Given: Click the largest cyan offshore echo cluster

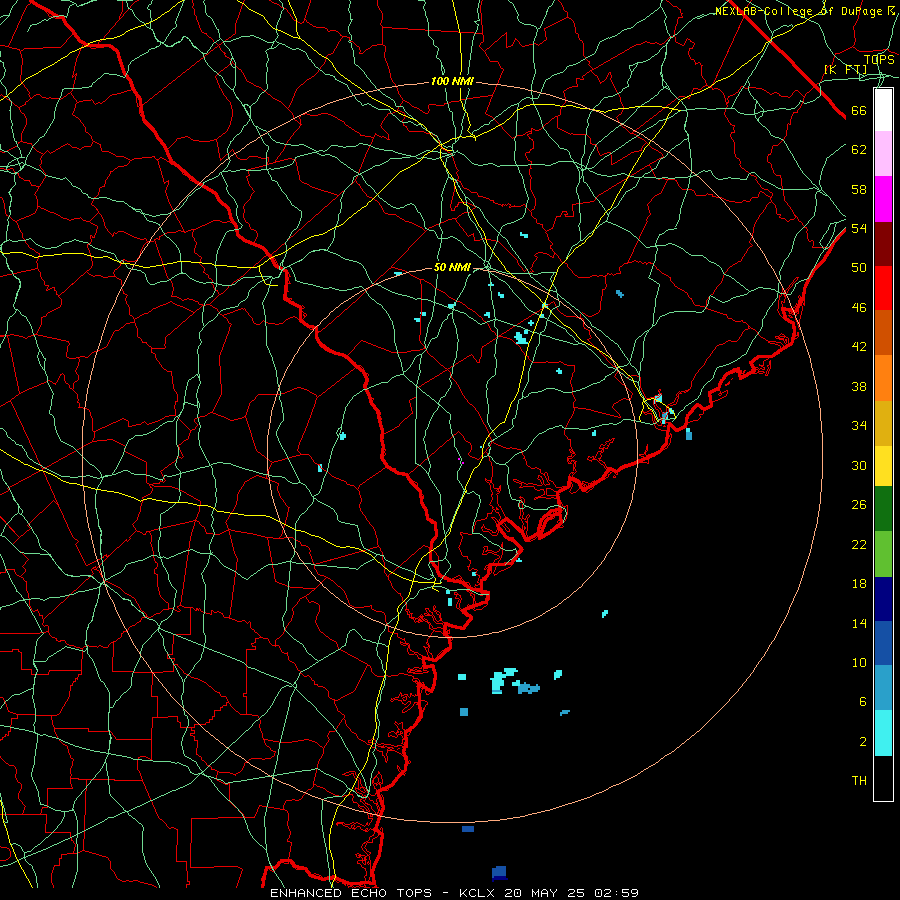Looking at the screenshot, I should coord(503,681).
